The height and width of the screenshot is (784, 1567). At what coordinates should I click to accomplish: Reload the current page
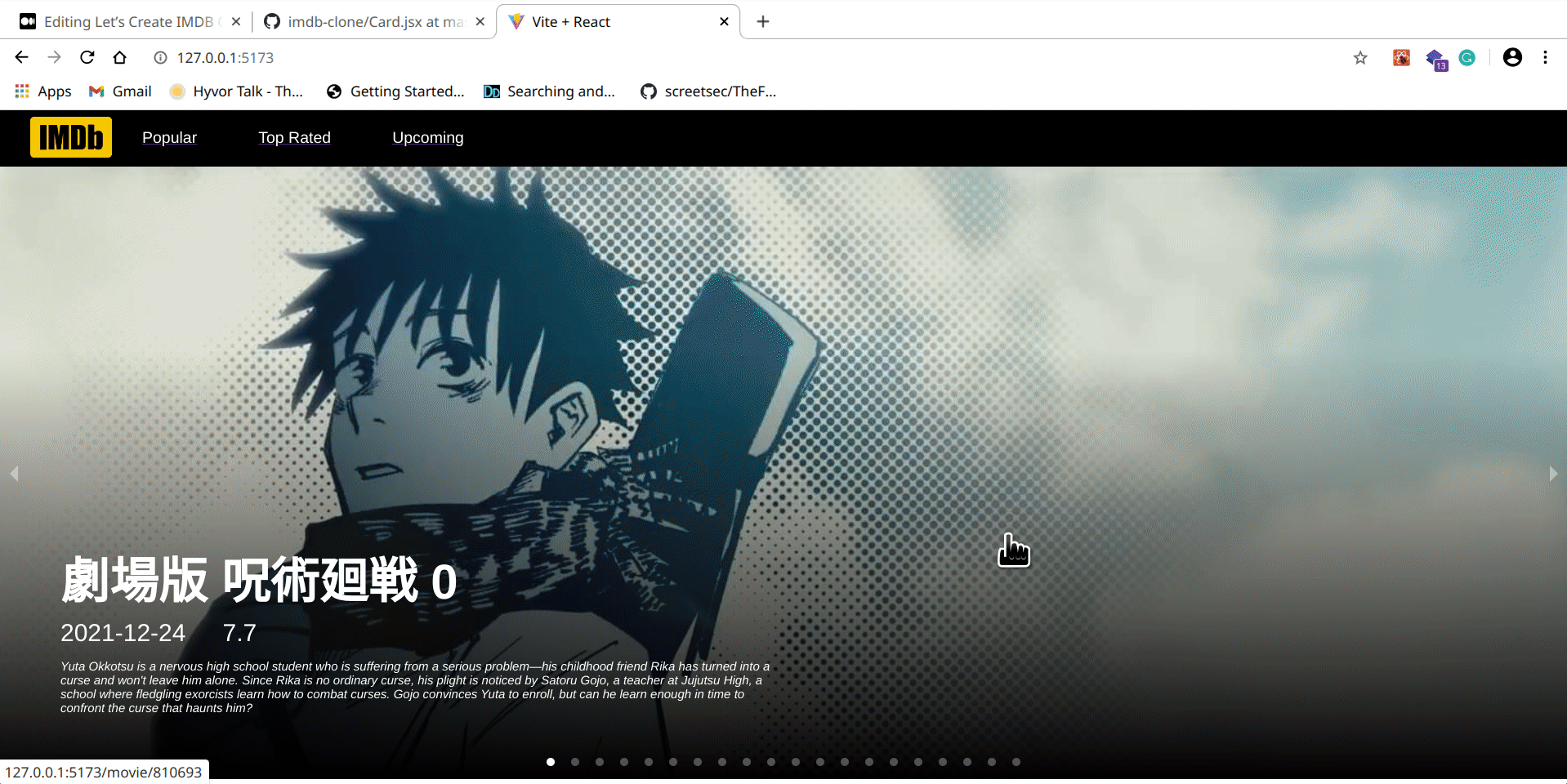click(x=87, y=57)
